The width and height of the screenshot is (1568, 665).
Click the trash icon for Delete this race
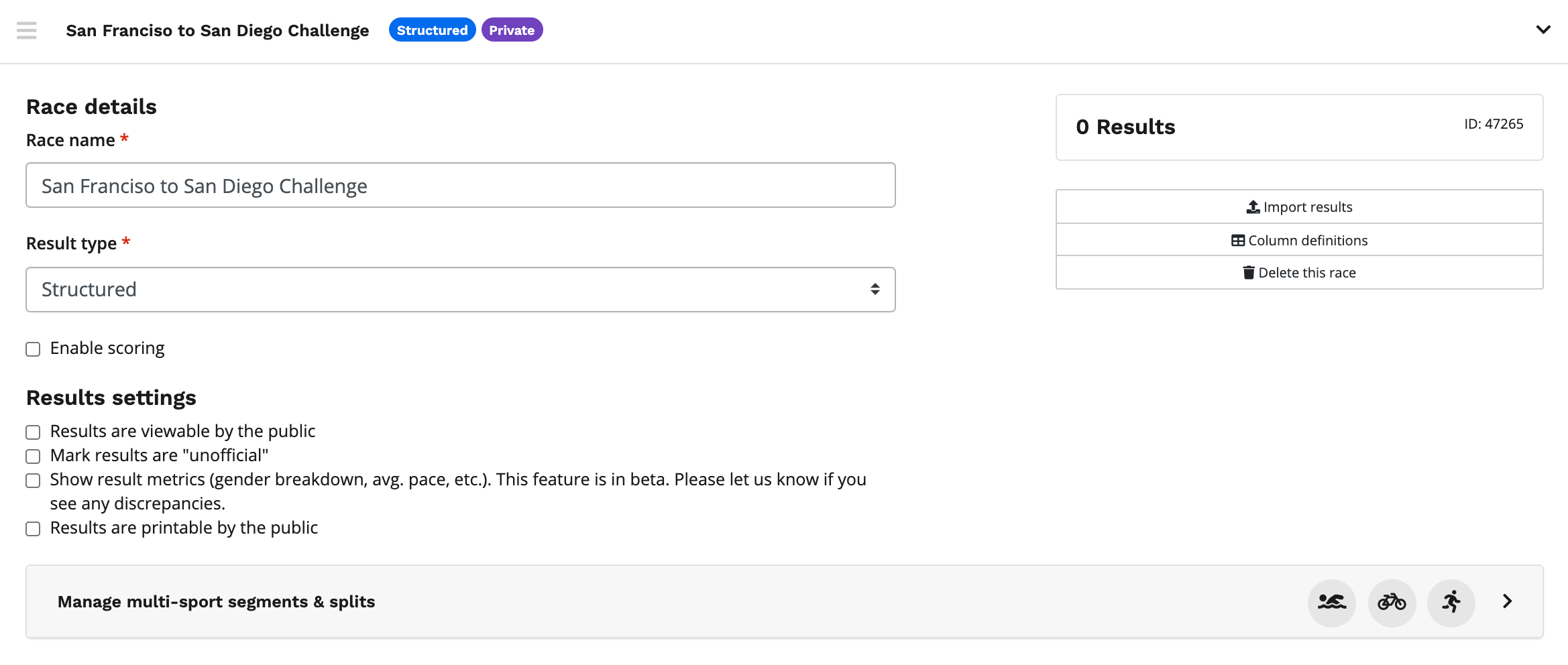point(1248,273)
